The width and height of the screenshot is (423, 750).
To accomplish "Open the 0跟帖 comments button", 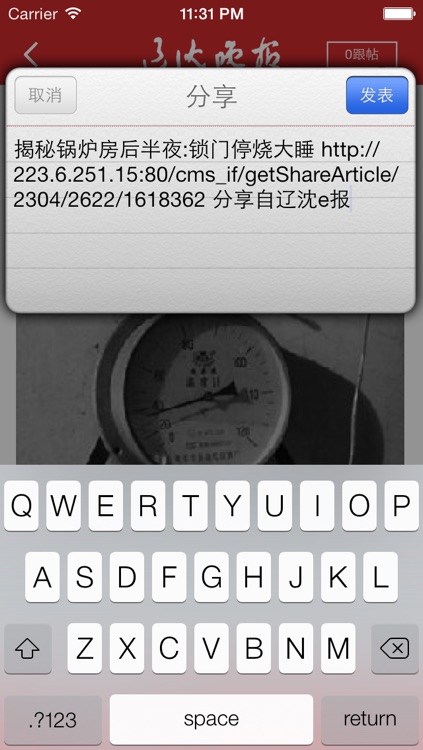I will [362, 55].
